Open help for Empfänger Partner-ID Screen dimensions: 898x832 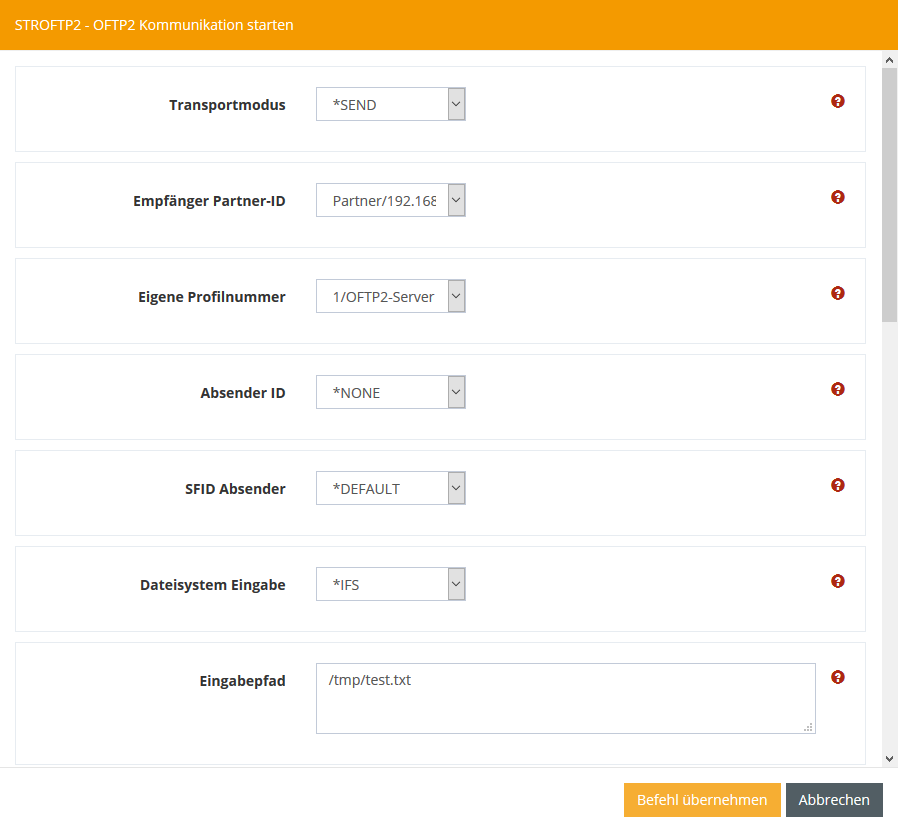(838, 197)
